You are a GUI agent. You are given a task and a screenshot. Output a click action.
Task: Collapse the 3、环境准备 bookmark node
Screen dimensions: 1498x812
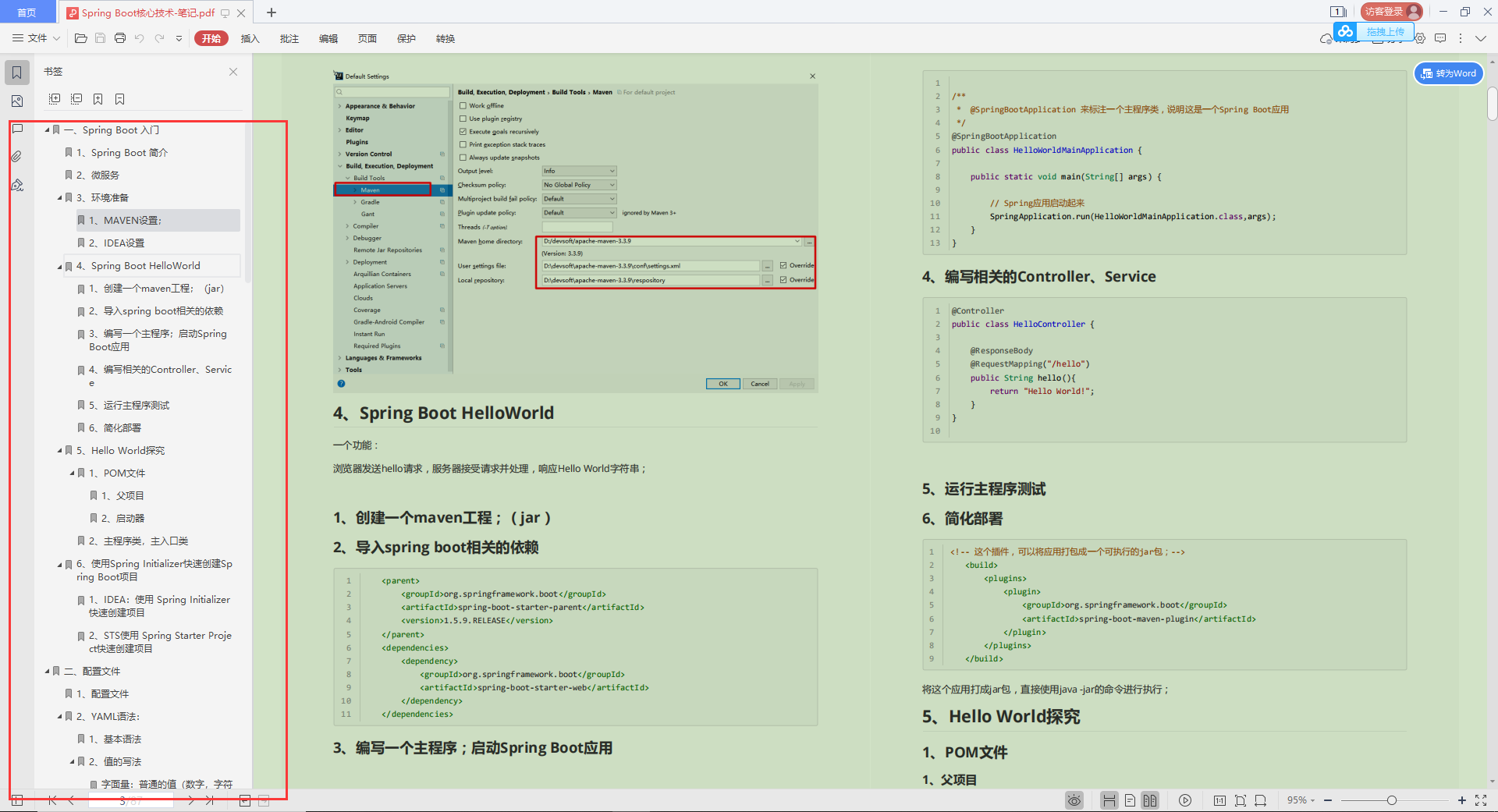(59, 198)
